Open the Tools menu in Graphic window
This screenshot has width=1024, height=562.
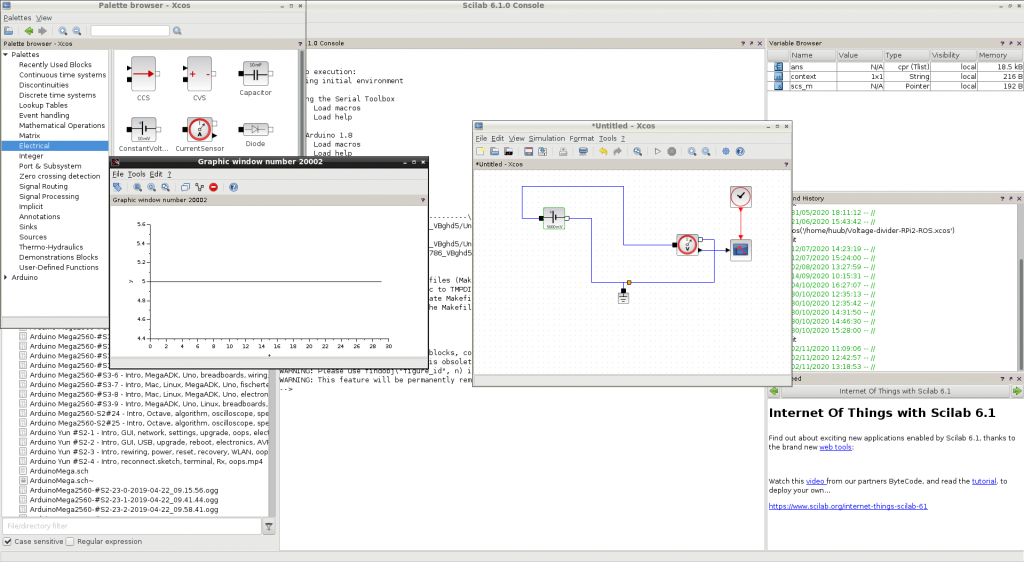[x=136, y=174]
